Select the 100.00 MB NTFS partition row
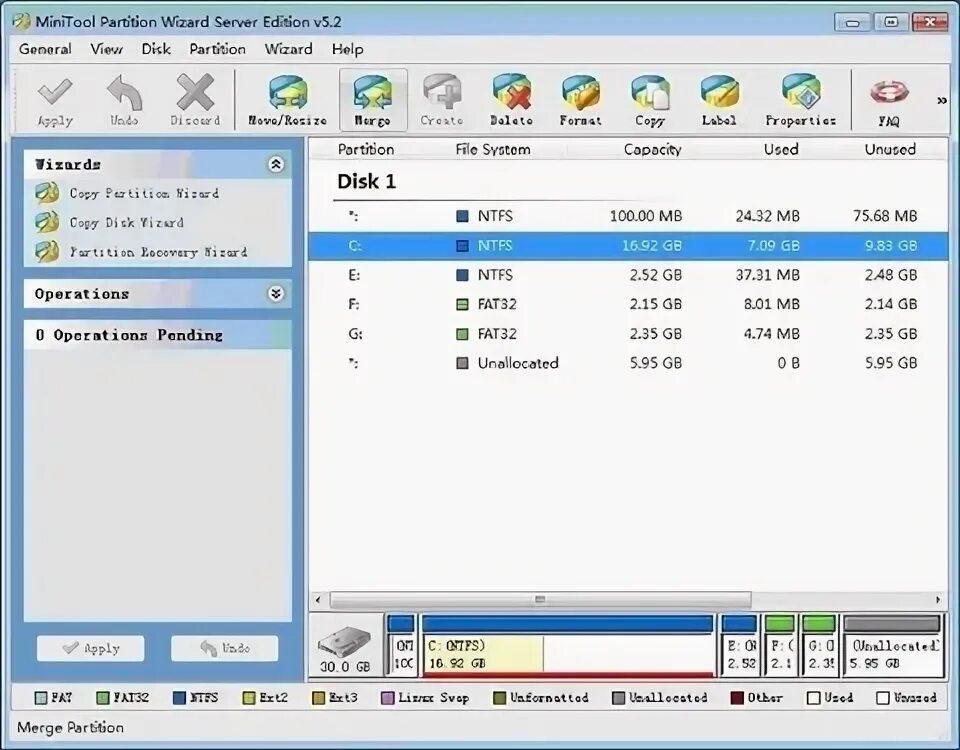The width and height of the screenshot is (960, 750). pos(628,216)
